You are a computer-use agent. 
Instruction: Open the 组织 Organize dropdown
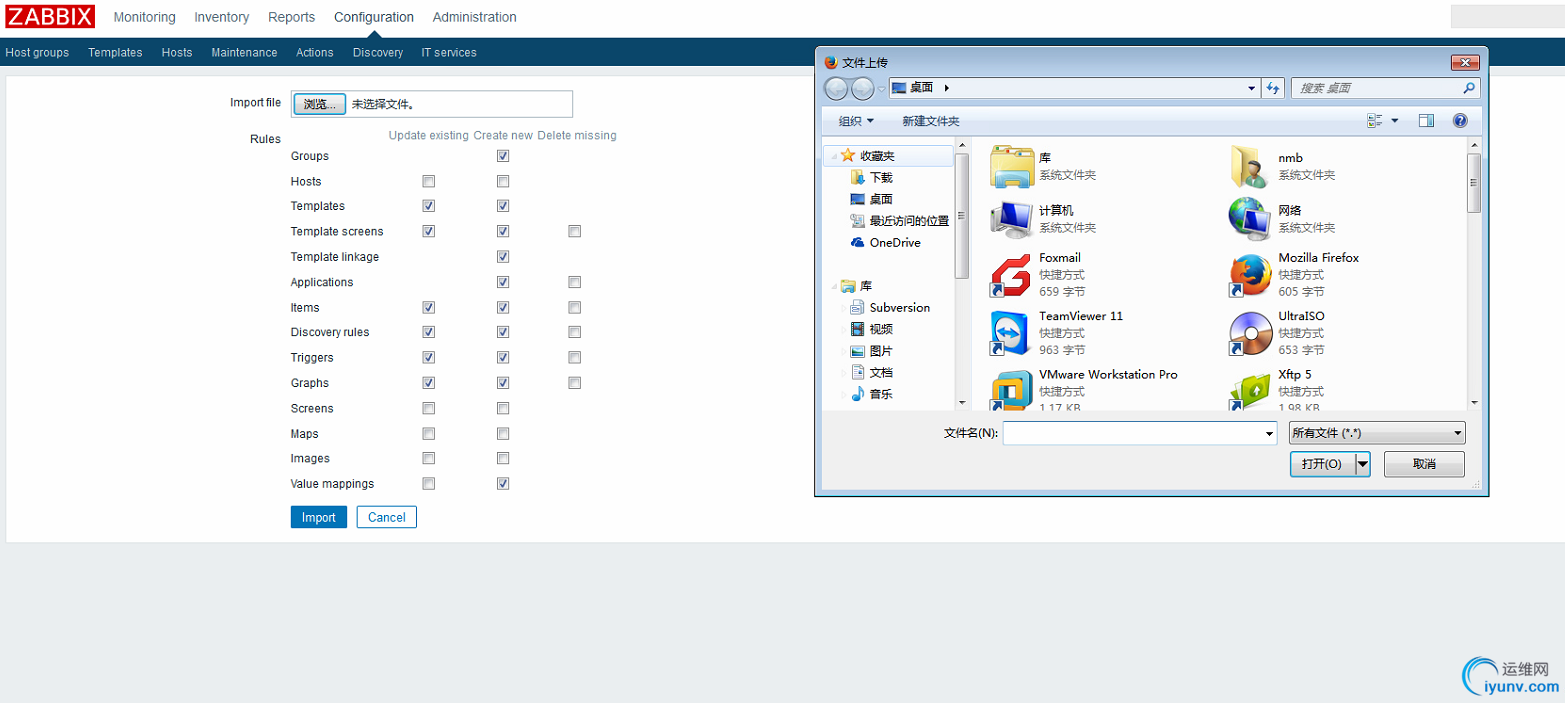pos(856,121)
